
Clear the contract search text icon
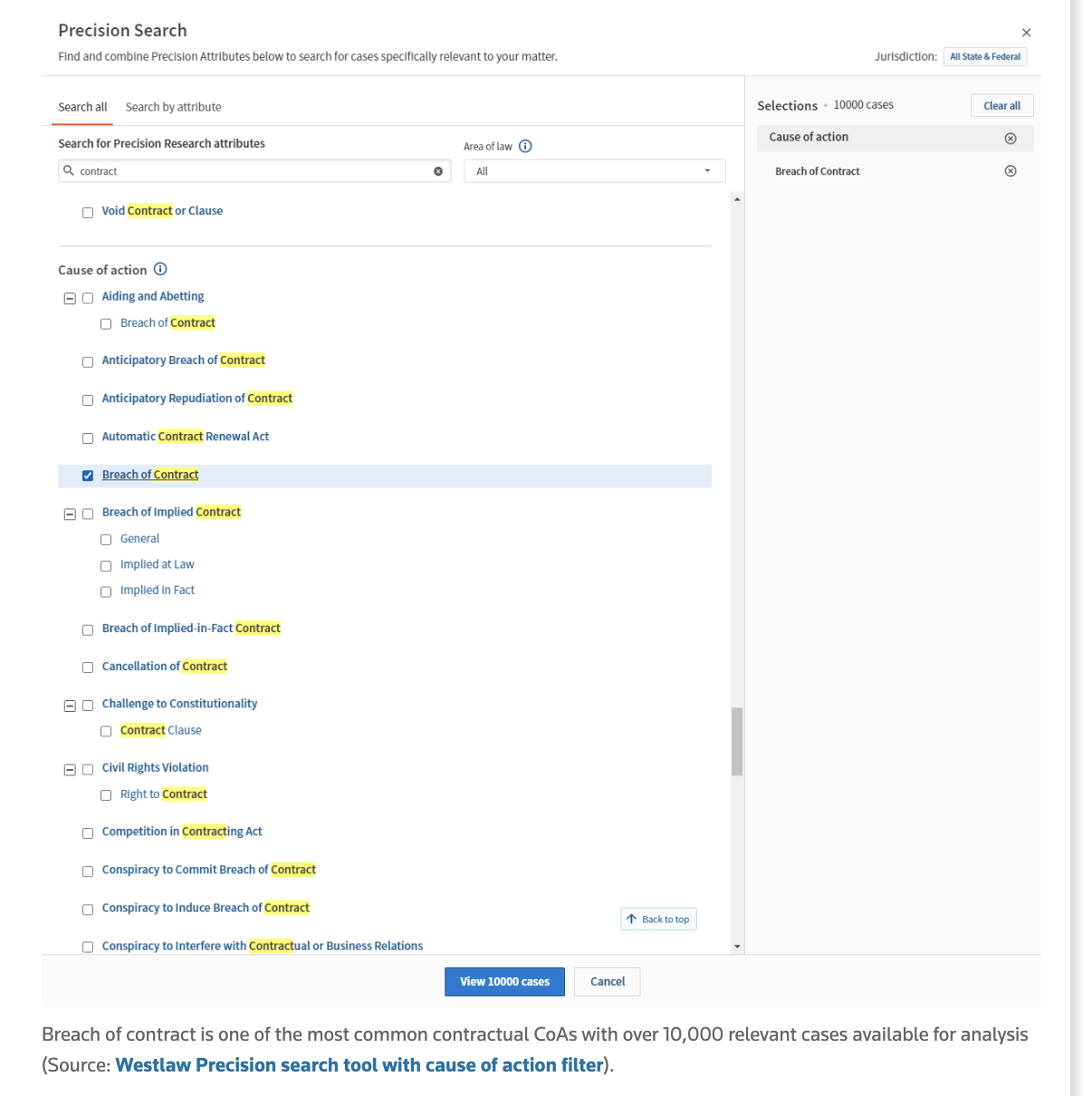coord(438,171)
